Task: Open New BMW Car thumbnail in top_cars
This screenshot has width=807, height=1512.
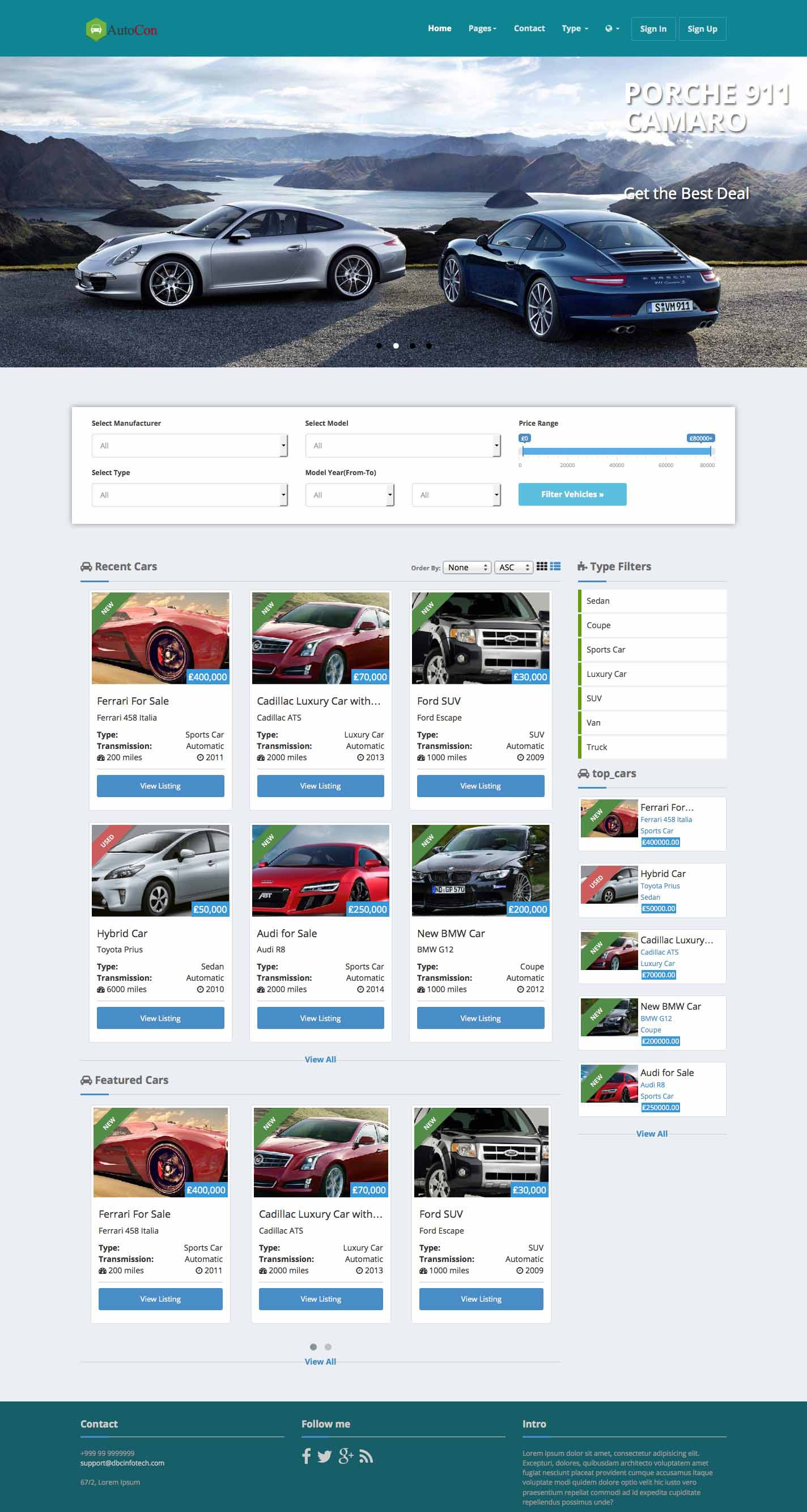Action: [x=609, y=1017]
